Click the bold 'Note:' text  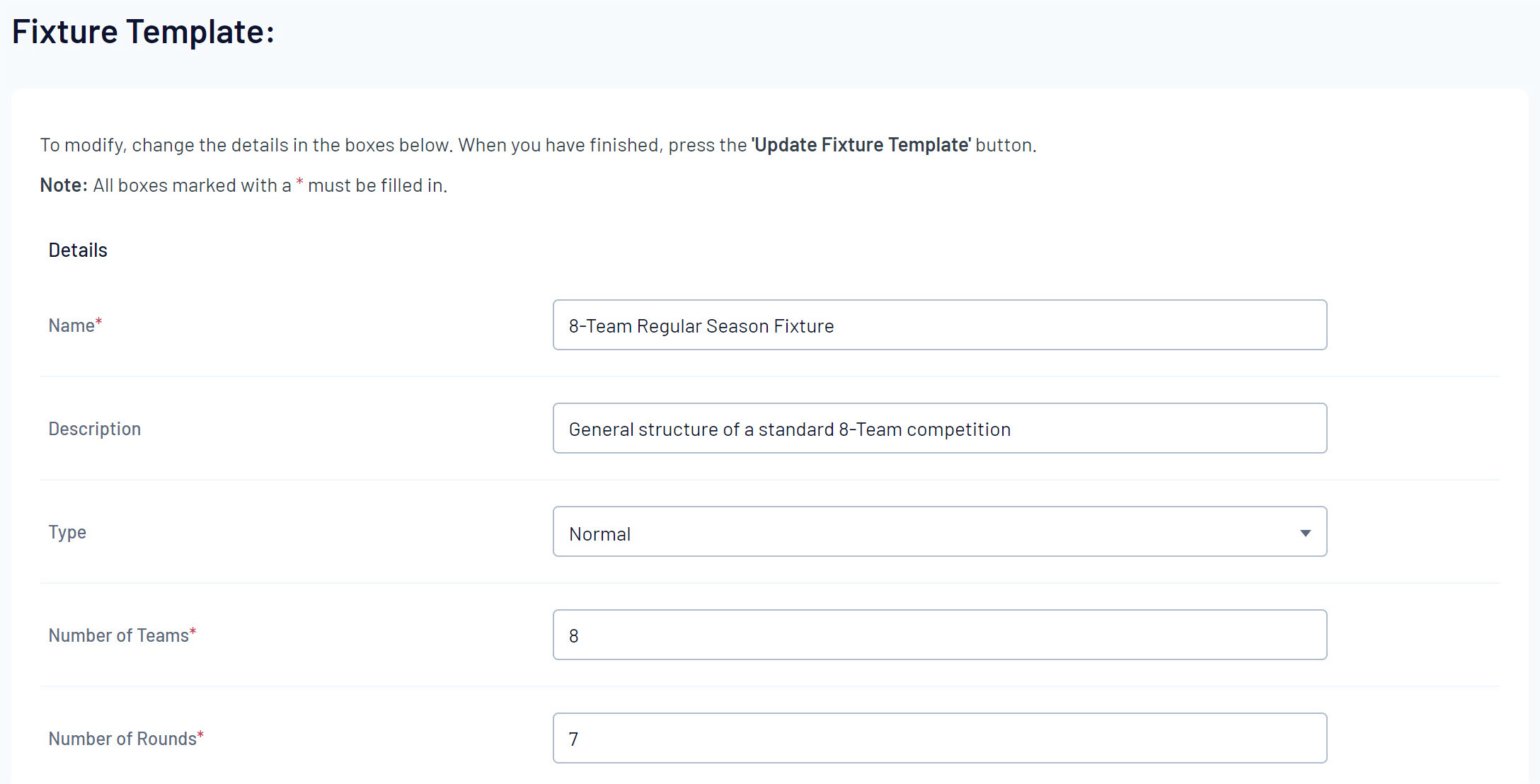pos(64,185)
